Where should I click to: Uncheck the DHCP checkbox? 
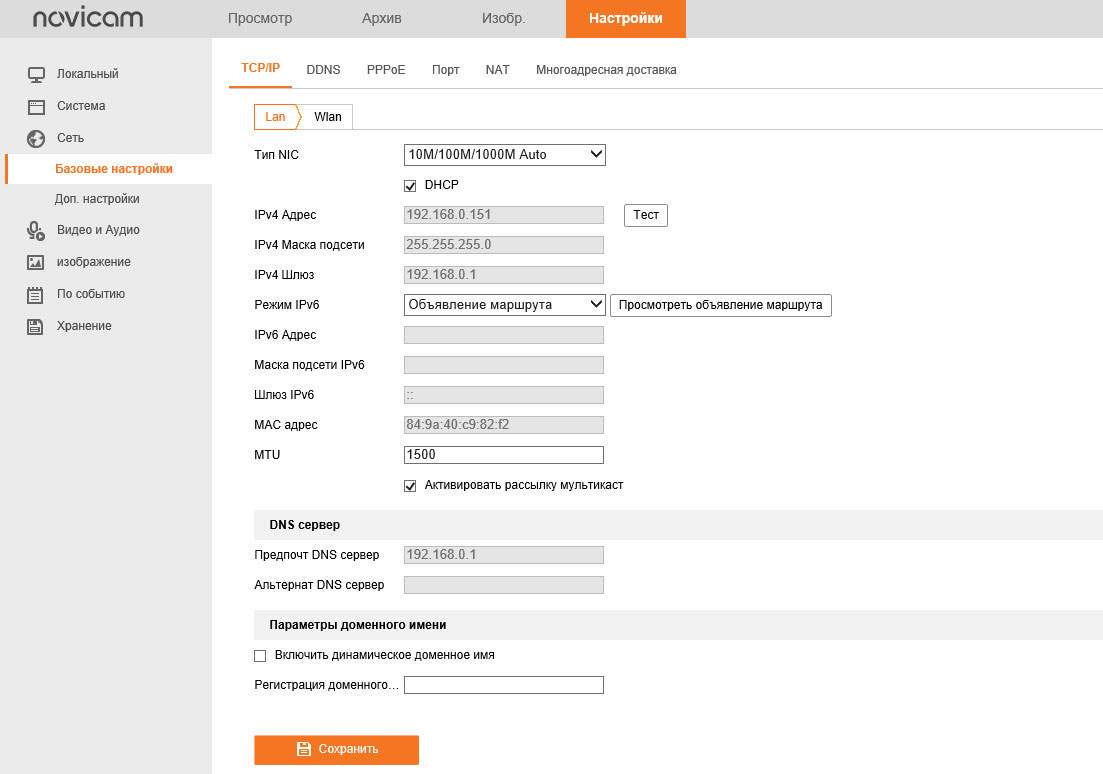[x=410, y=185]
